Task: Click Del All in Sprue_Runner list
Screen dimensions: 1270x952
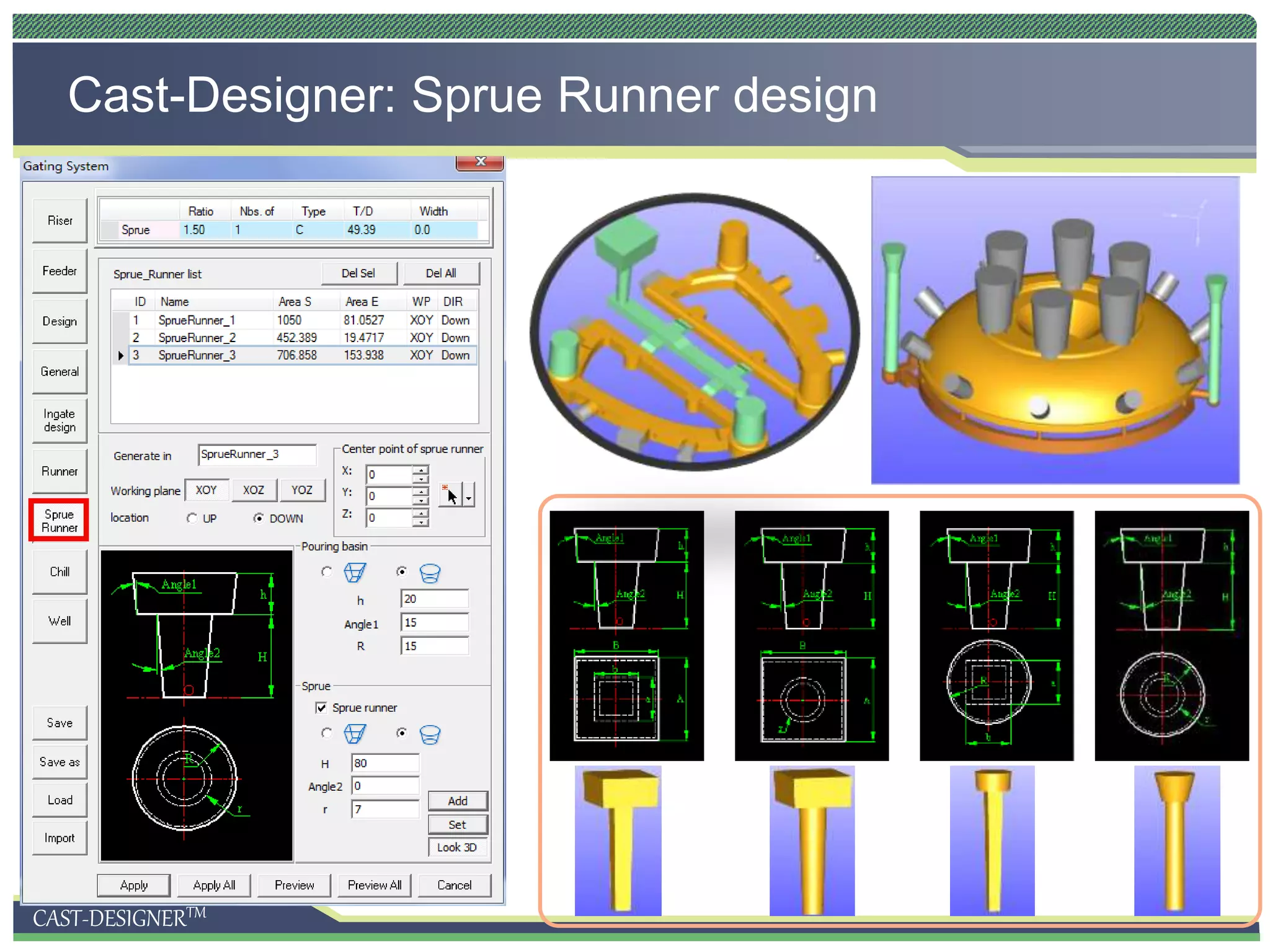Action: (x=441, y=273)
